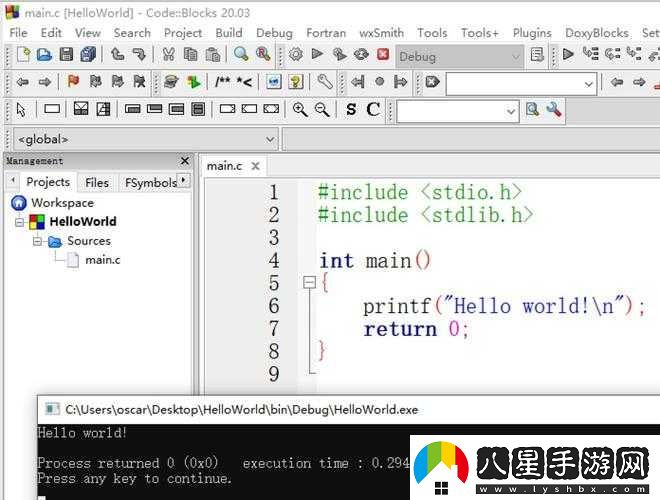Open Doxyblocks wrench preferences icon

coord(325,82)
